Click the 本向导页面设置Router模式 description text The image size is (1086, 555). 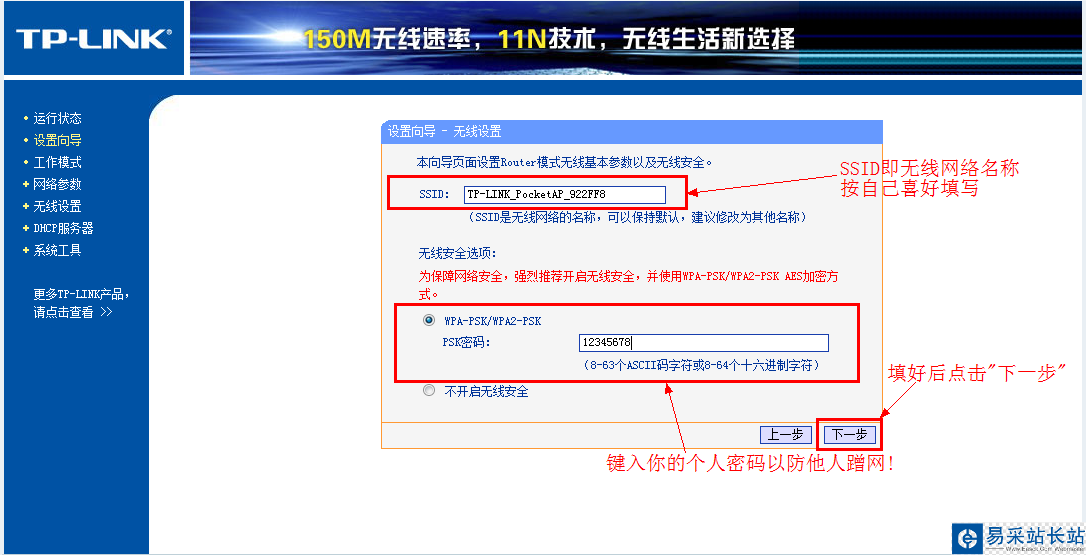click(564, 163)
